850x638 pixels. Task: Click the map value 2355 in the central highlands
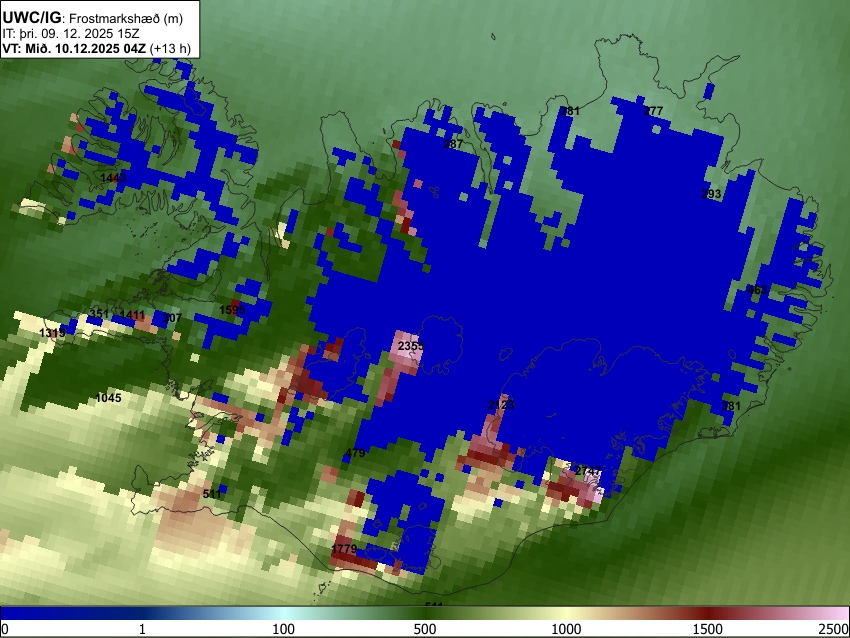tap(411, 346)
